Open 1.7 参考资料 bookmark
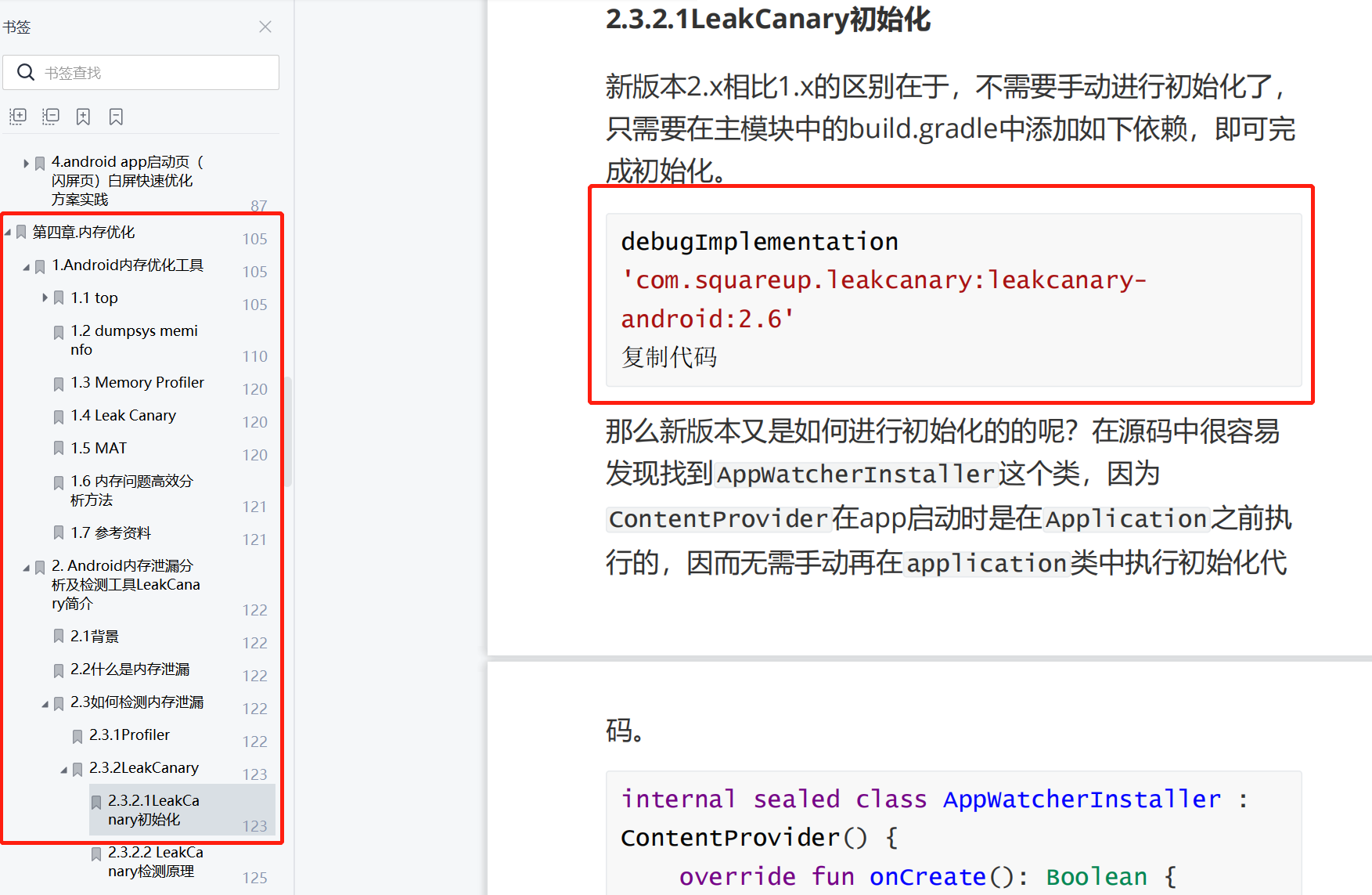Viewport: 1372px width, 895px height. pyautogui.click(x=110, y=532)
